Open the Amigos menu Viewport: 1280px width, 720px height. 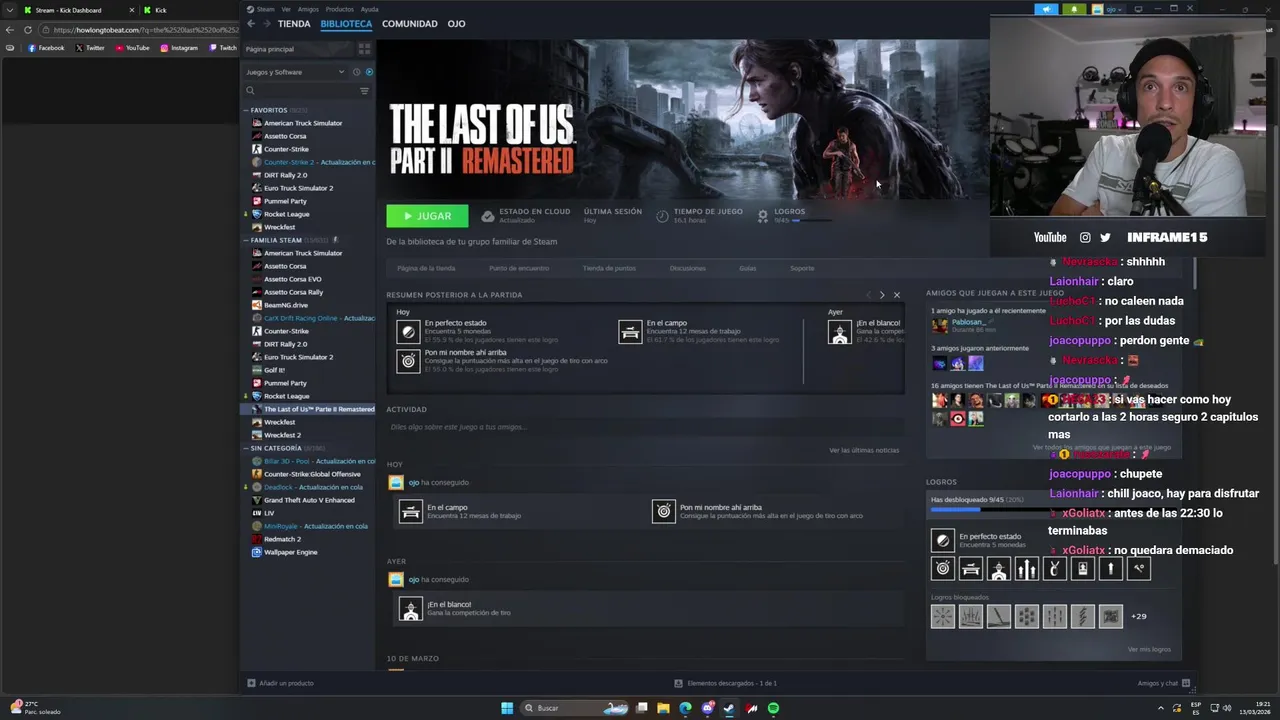pyautogui.click(x=308, y=9)
